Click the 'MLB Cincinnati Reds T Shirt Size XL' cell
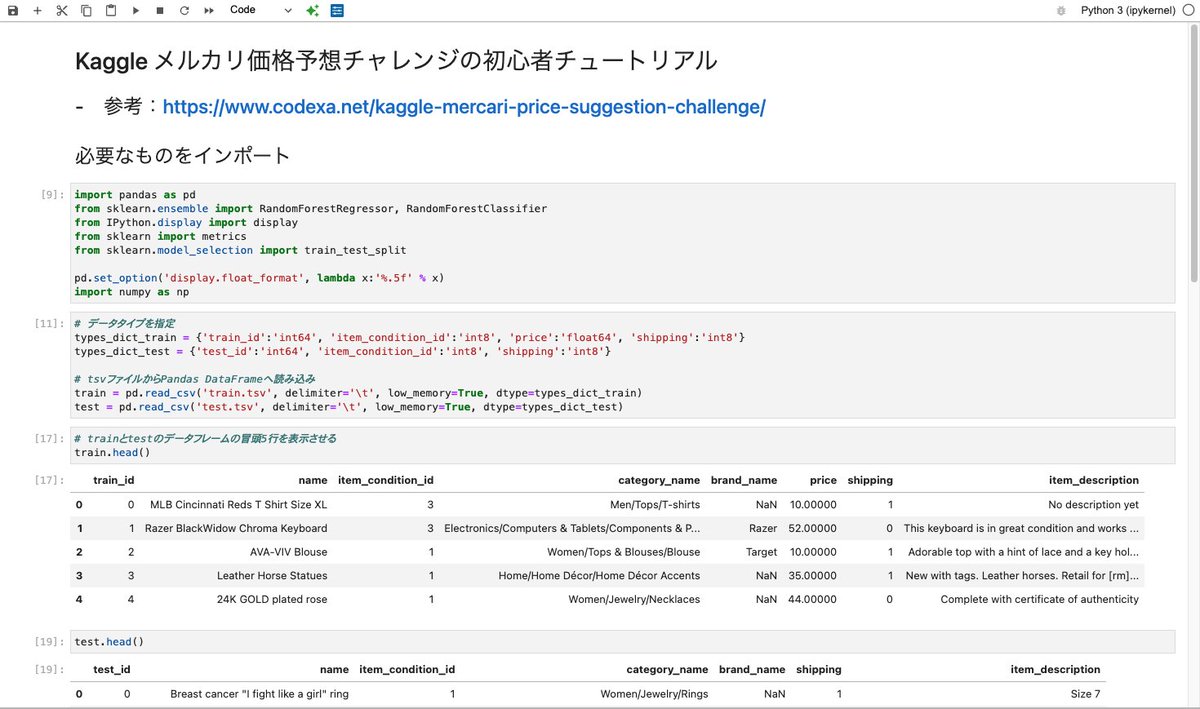The width and height of the screenshot is (1200, 709). pyautogui.click(x=238, y=505)
